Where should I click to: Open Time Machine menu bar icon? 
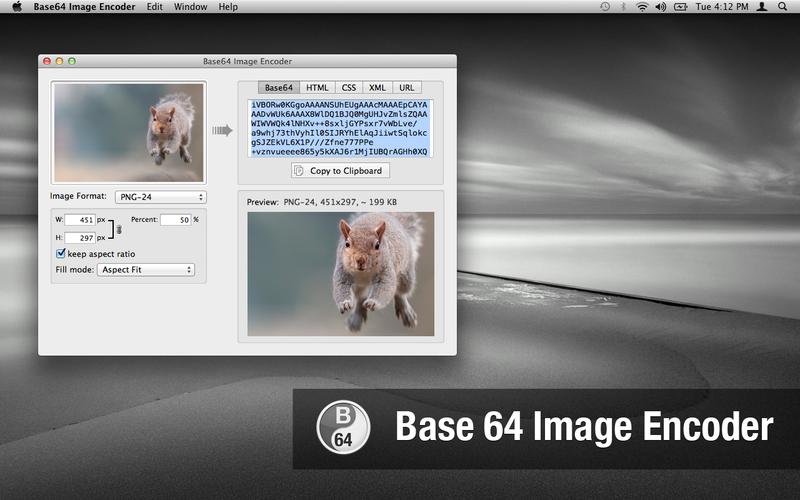coord(604,7)
